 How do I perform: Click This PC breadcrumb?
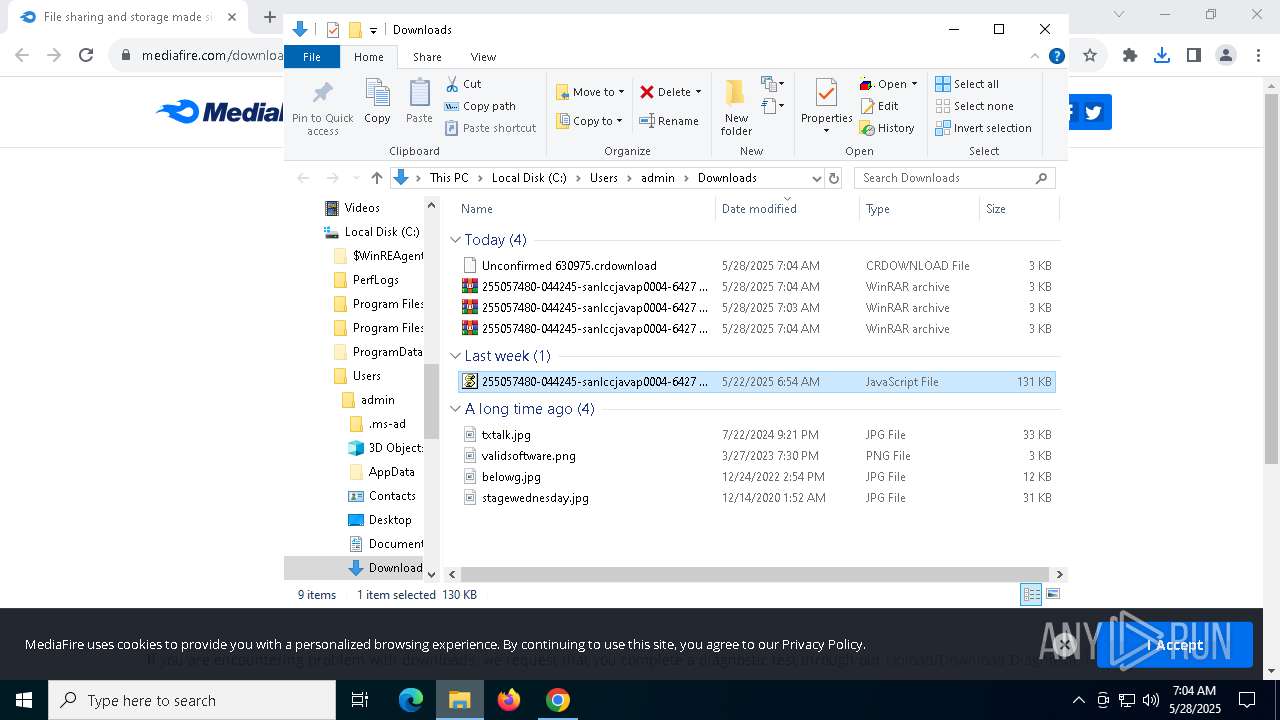click(x=449, y=178)
